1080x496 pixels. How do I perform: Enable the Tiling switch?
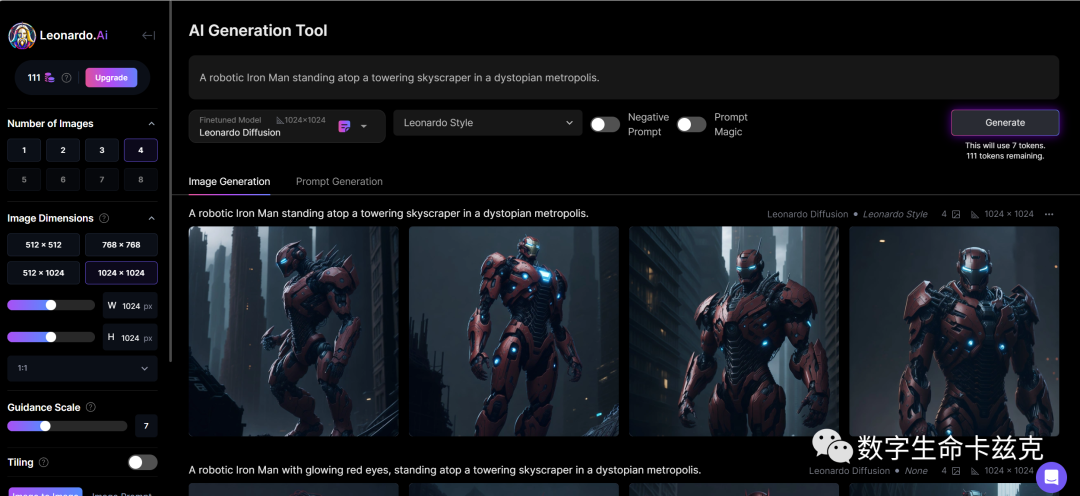(143, 462)
